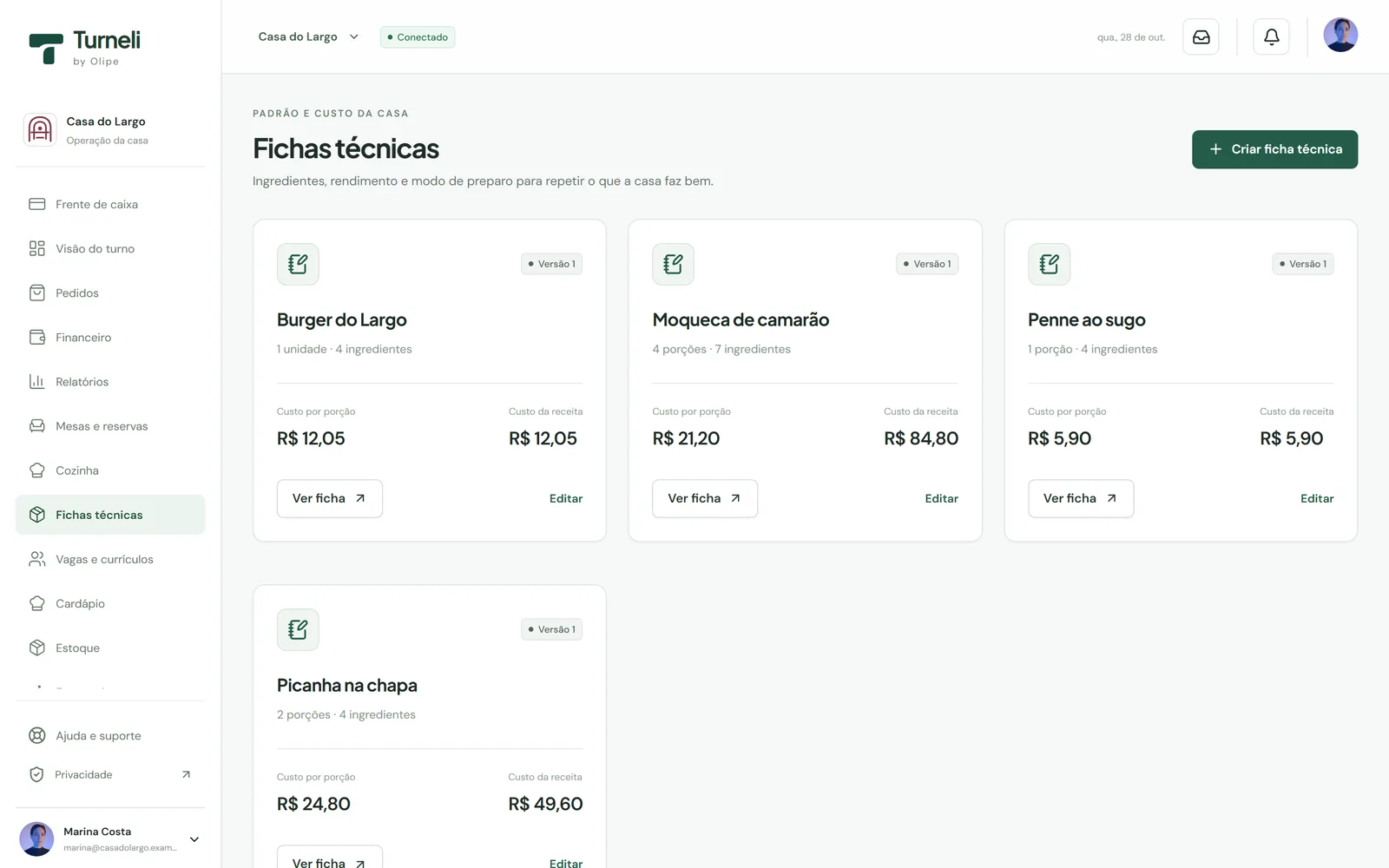
Task: Click Criar ficha técnica button
Action: [x=1274, y=149]
